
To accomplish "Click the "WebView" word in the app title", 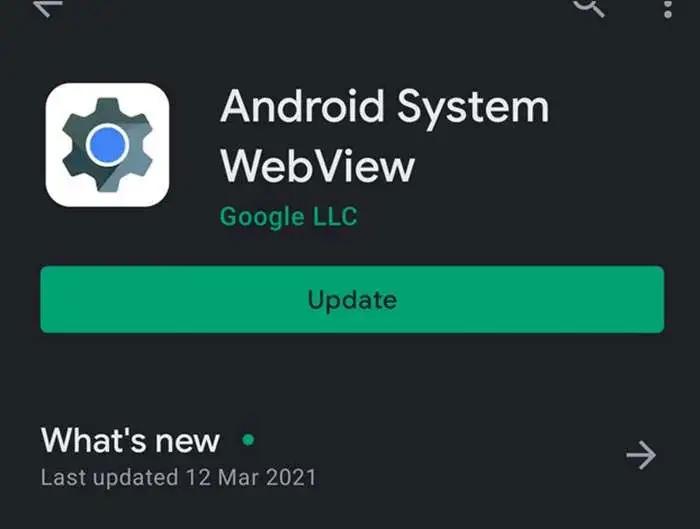I will click(x=317, y=166).
